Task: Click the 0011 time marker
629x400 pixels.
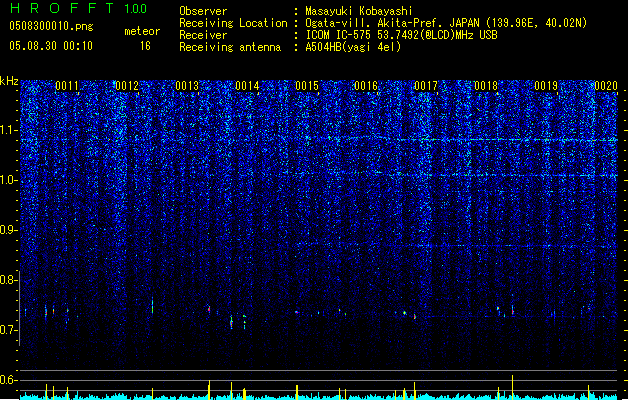Action: pyautogui.click(x=67, y=86)
